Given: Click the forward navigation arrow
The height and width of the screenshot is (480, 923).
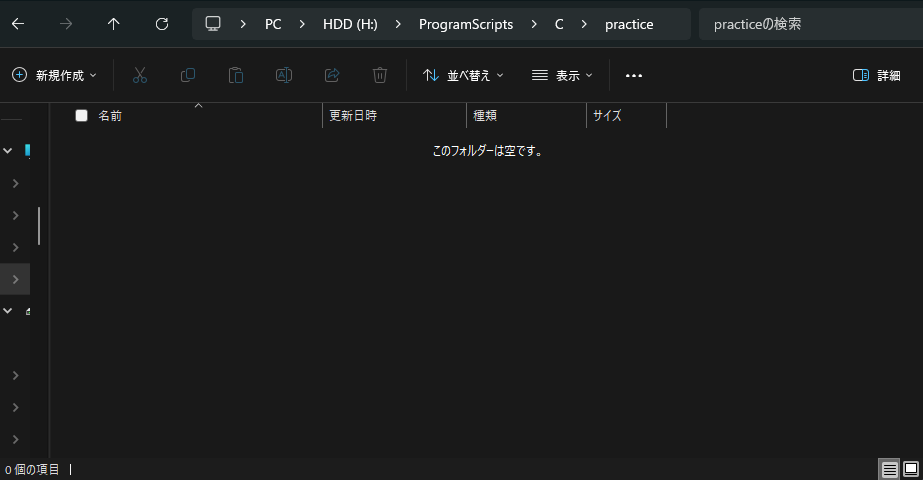Looking at the screenshot, I should (x=66, y=24).
